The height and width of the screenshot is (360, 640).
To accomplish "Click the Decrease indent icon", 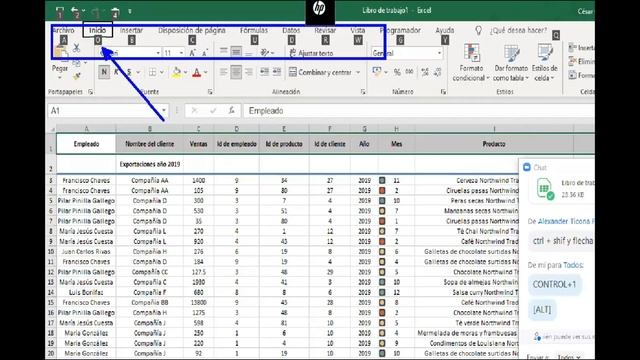I will [264, 72].
